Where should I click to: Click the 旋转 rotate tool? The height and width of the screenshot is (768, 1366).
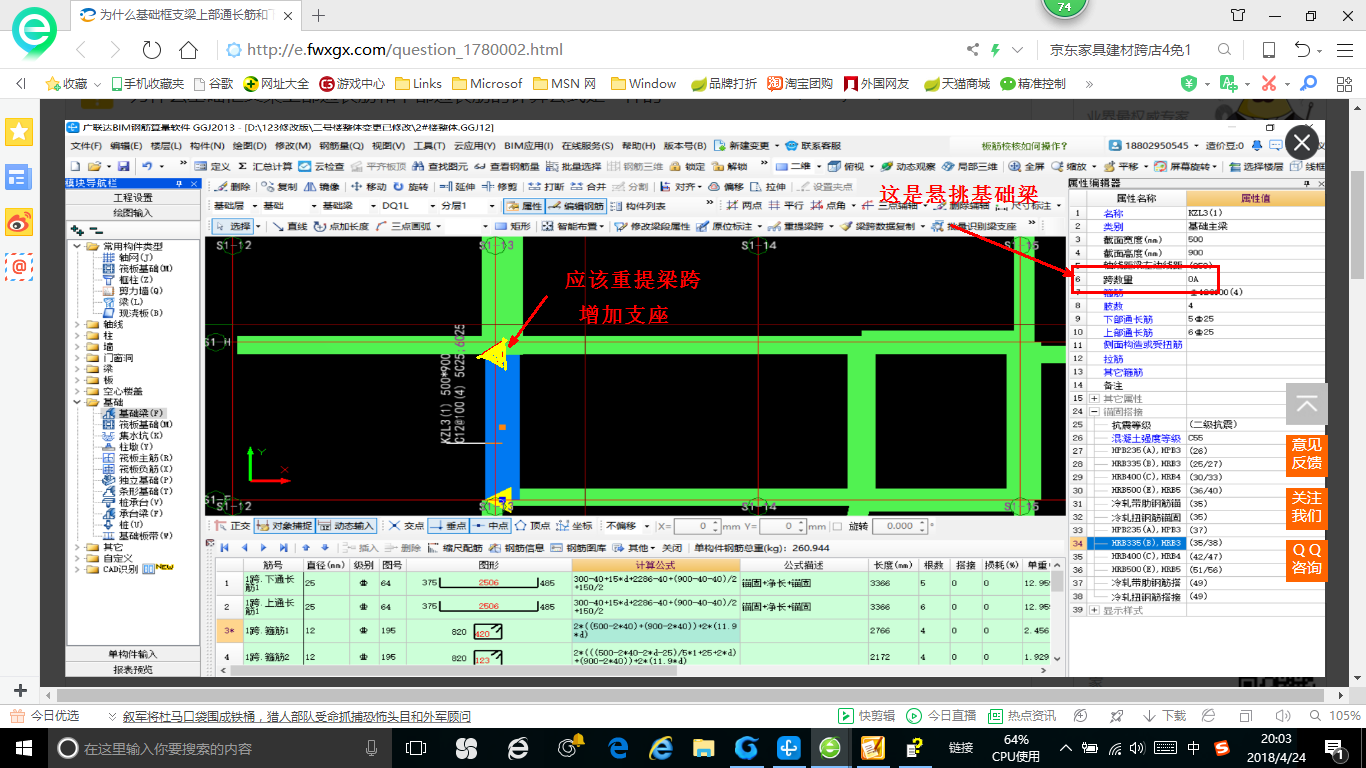pos(411,187)
